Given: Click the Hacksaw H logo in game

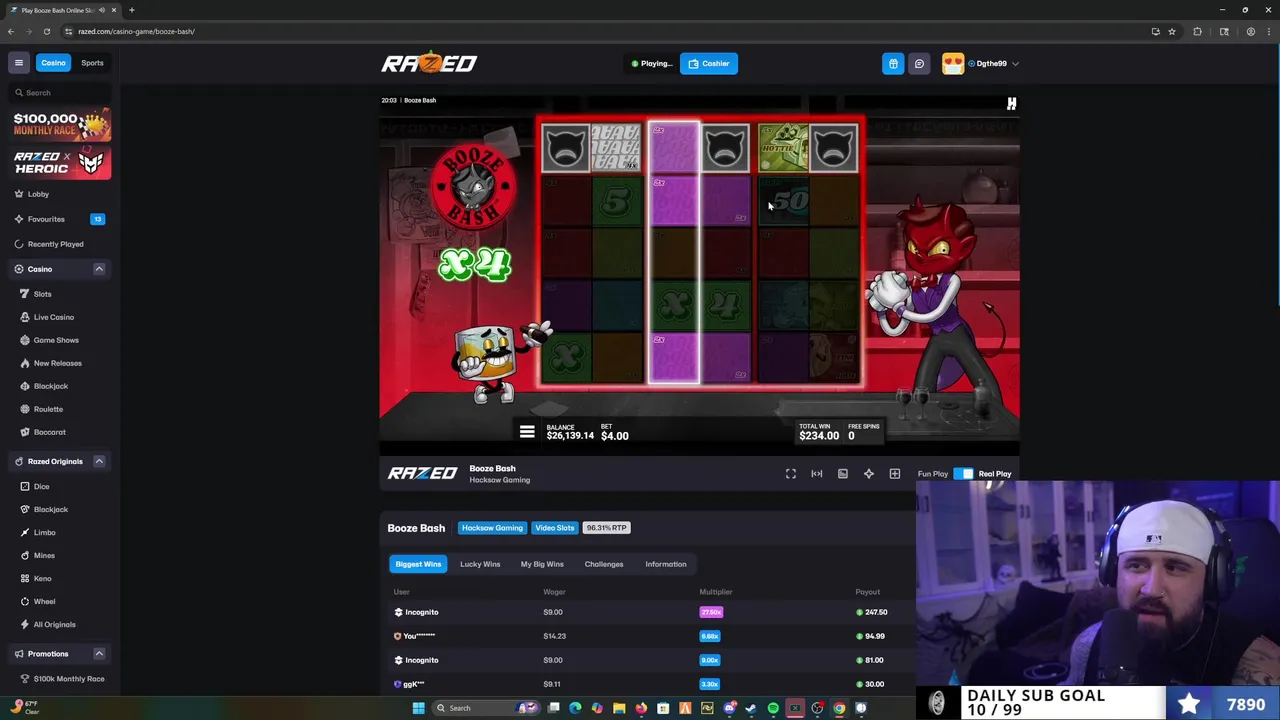Looking at the screenshot, I should point(1011,103).
